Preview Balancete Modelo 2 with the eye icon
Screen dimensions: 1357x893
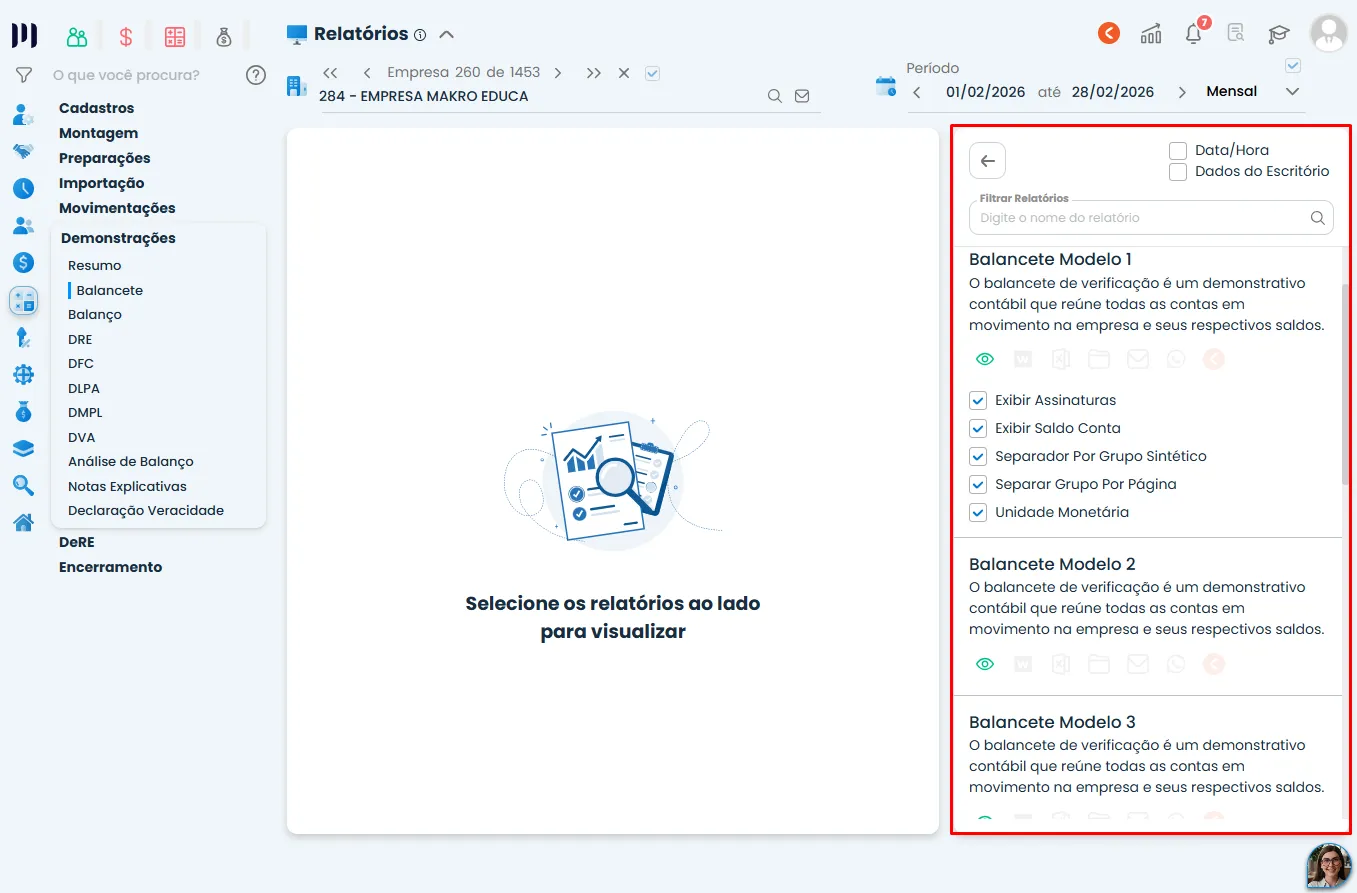pos(985,664)
